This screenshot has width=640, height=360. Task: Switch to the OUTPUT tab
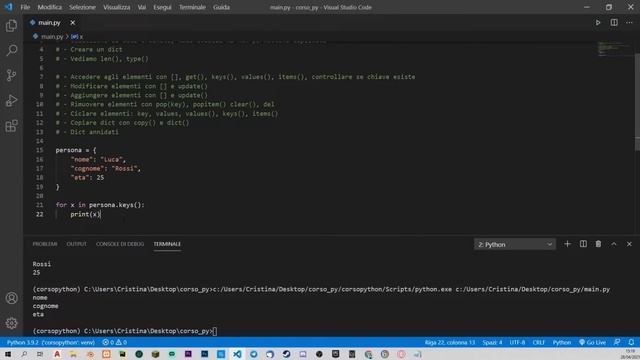click(x=77, y=244)
